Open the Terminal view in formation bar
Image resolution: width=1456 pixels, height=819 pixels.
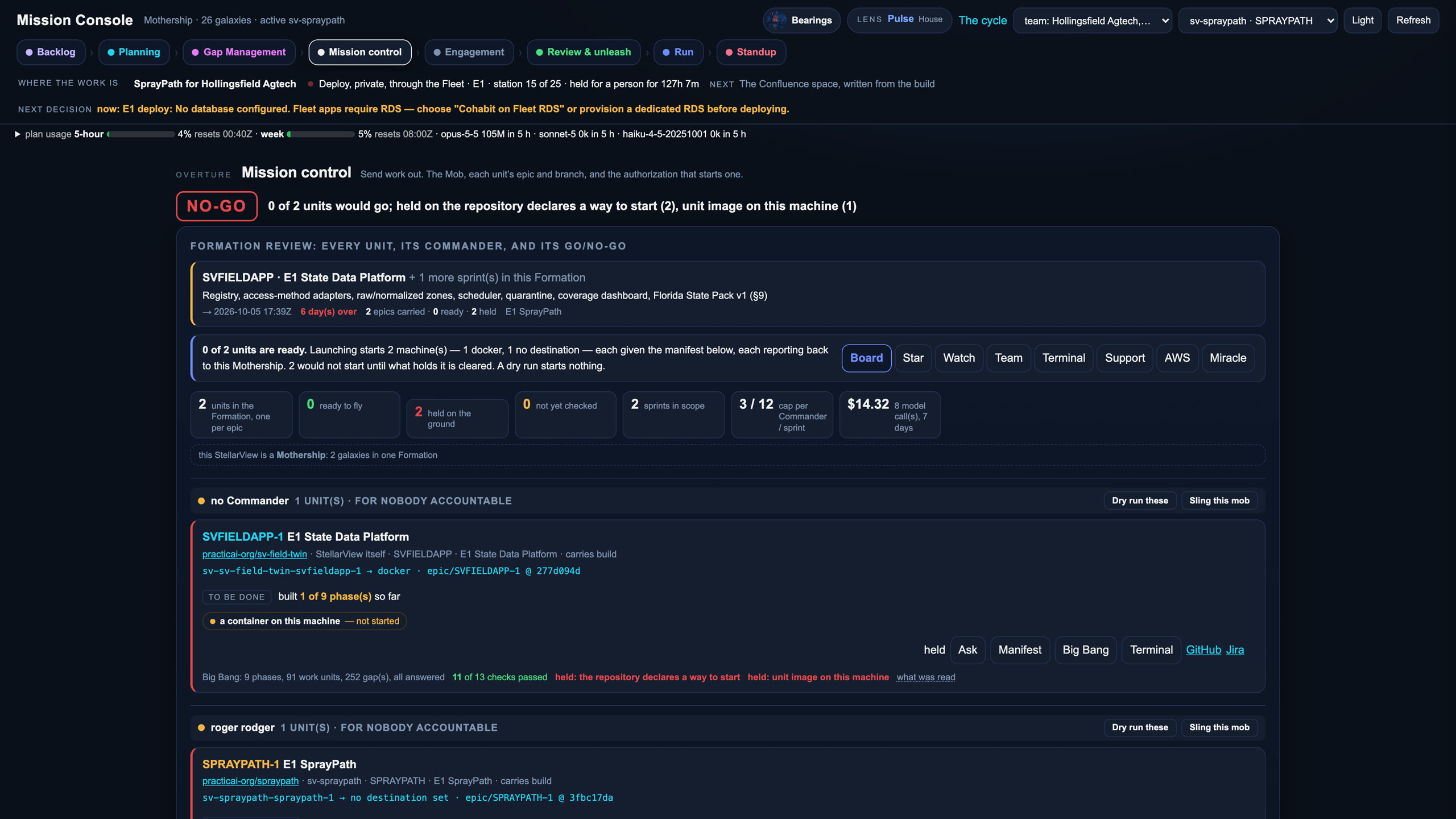coord(1064,358)
